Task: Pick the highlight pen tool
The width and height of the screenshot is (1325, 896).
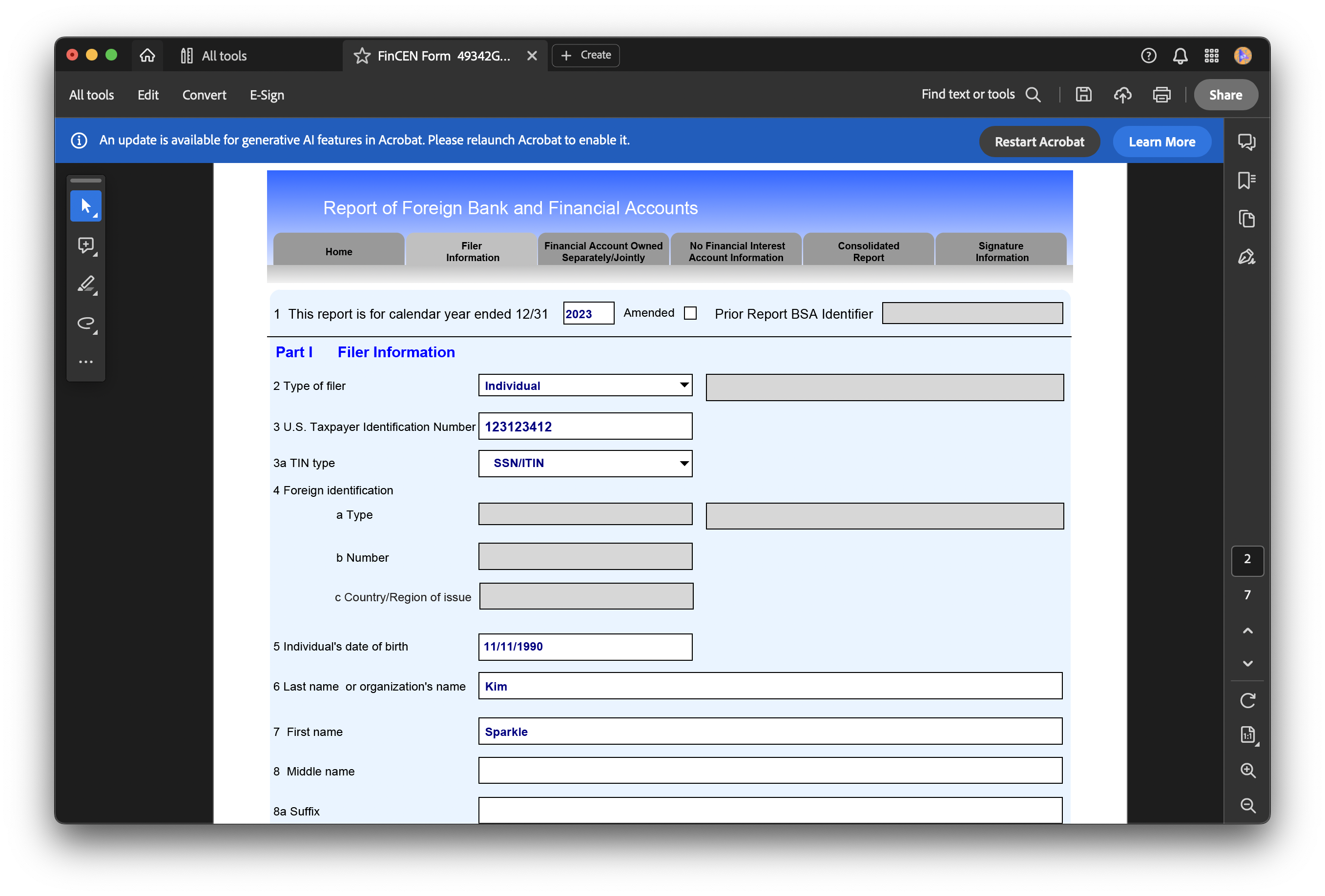Action: click(x=85, y=284)
